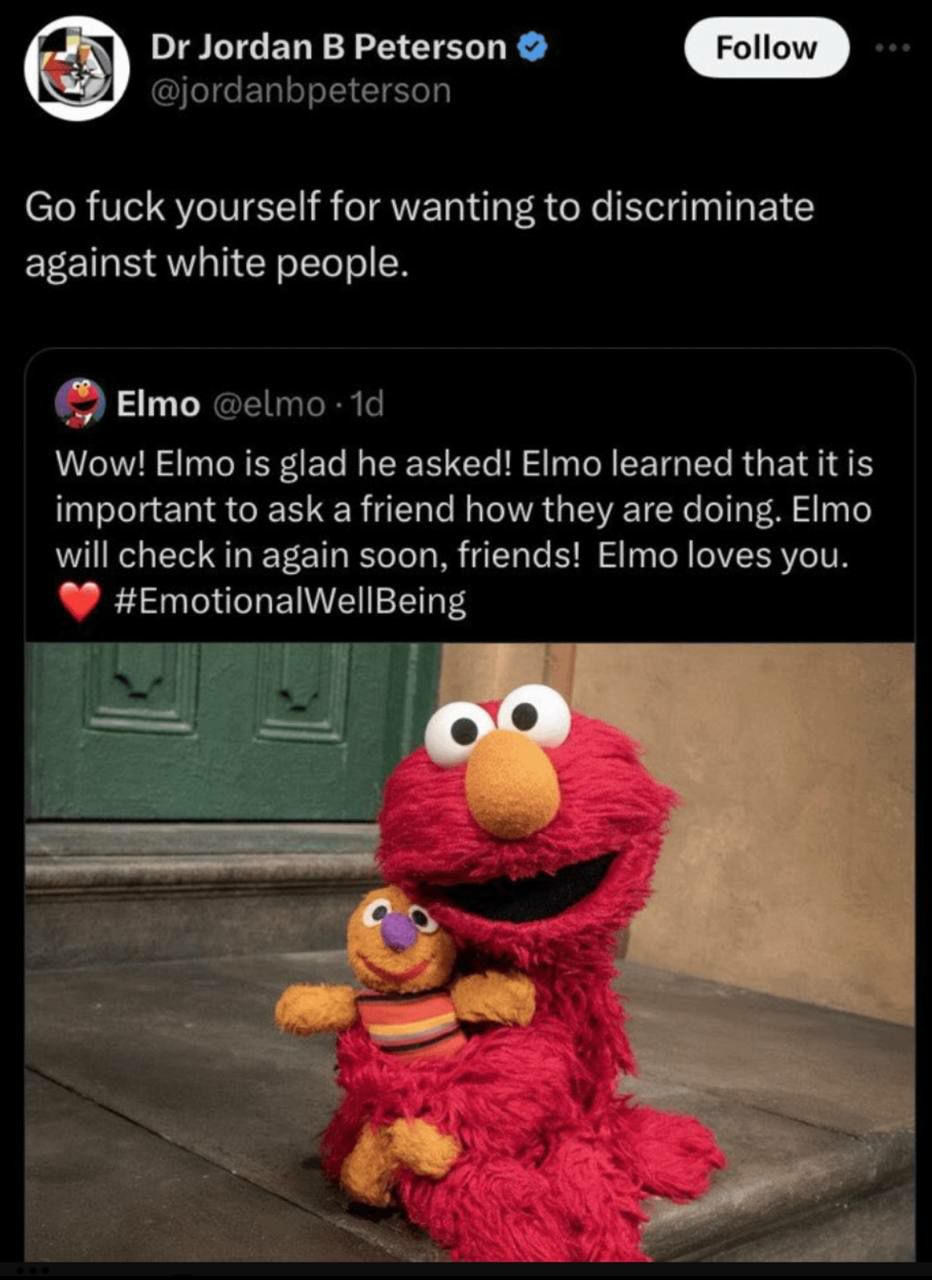Follow Dr Jordan B Peterson
This screenshot has height=1280, width=932.
766,47
